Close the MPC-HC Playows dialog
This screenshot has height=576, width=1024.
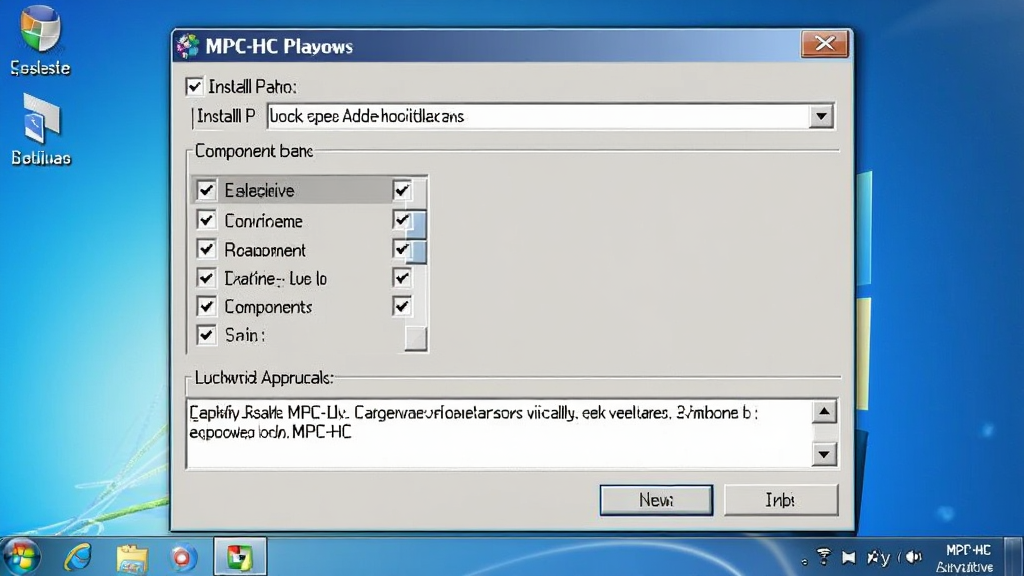click(824, 44)
